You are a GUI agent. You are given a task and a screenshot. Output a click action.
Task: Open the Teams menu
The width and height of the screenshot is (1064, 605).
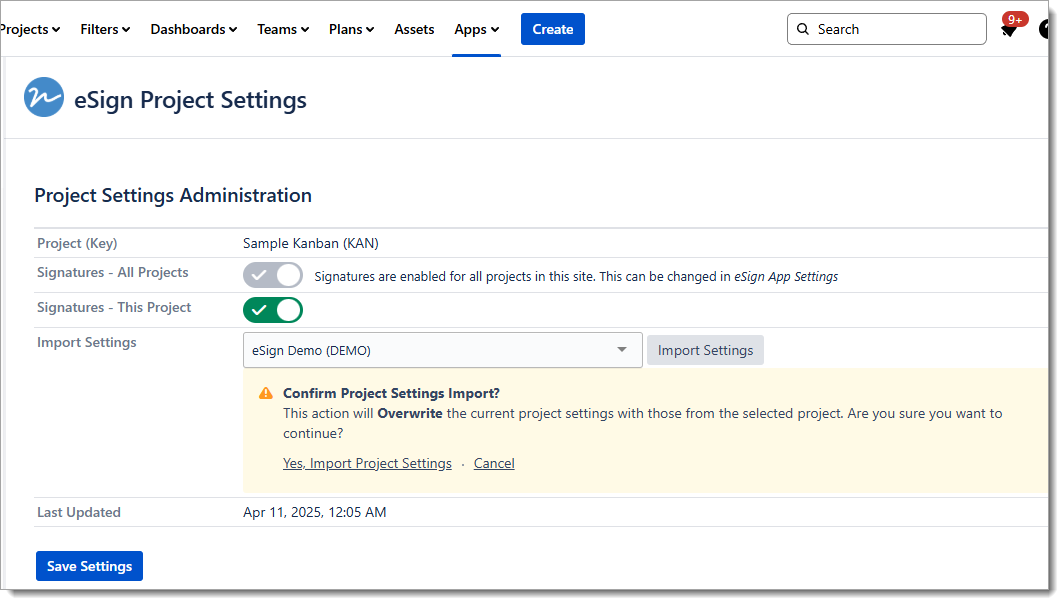[x=283, y=29]
